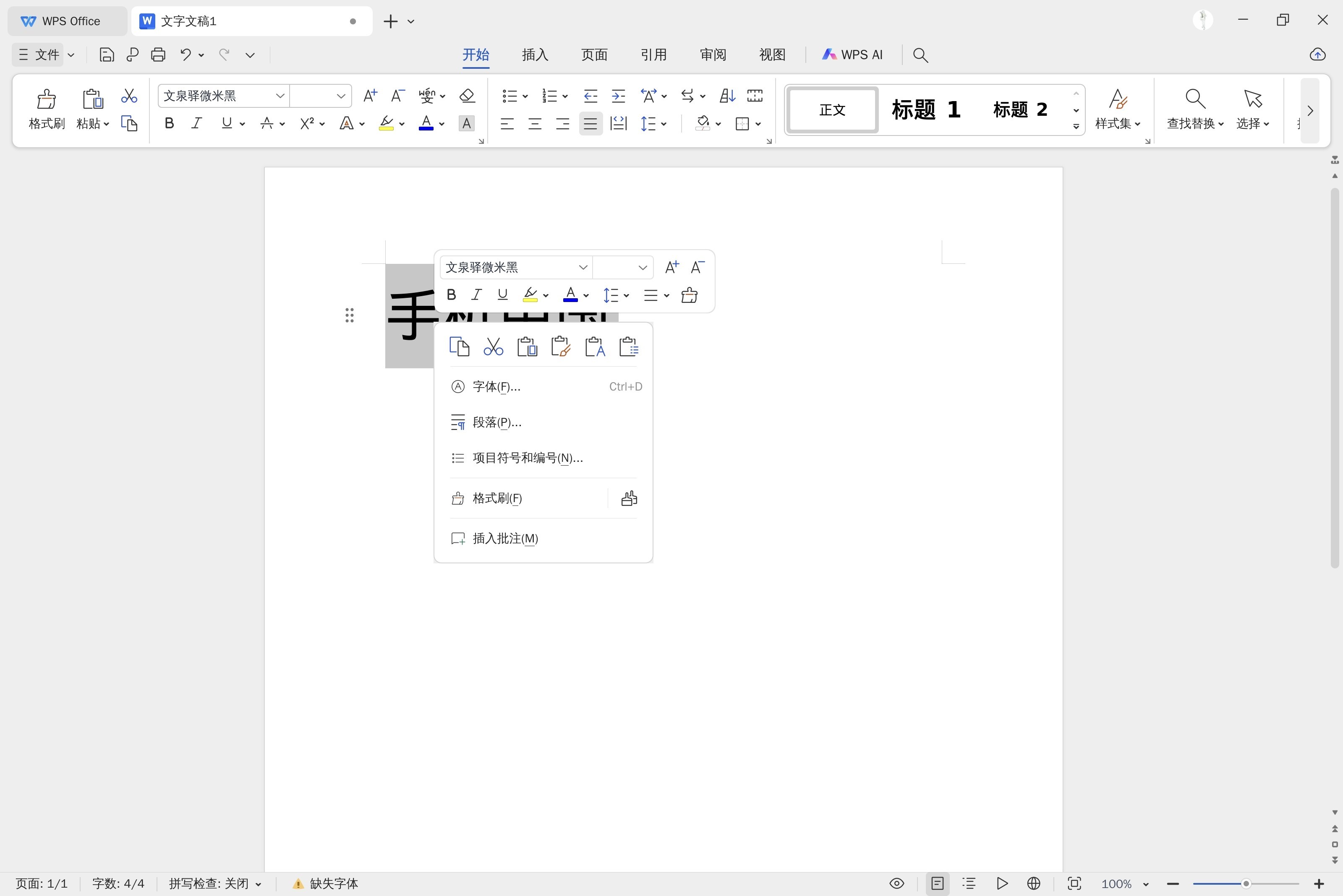
Task: Click the cloud upload icon at top right
Action: coord(1317,55)
